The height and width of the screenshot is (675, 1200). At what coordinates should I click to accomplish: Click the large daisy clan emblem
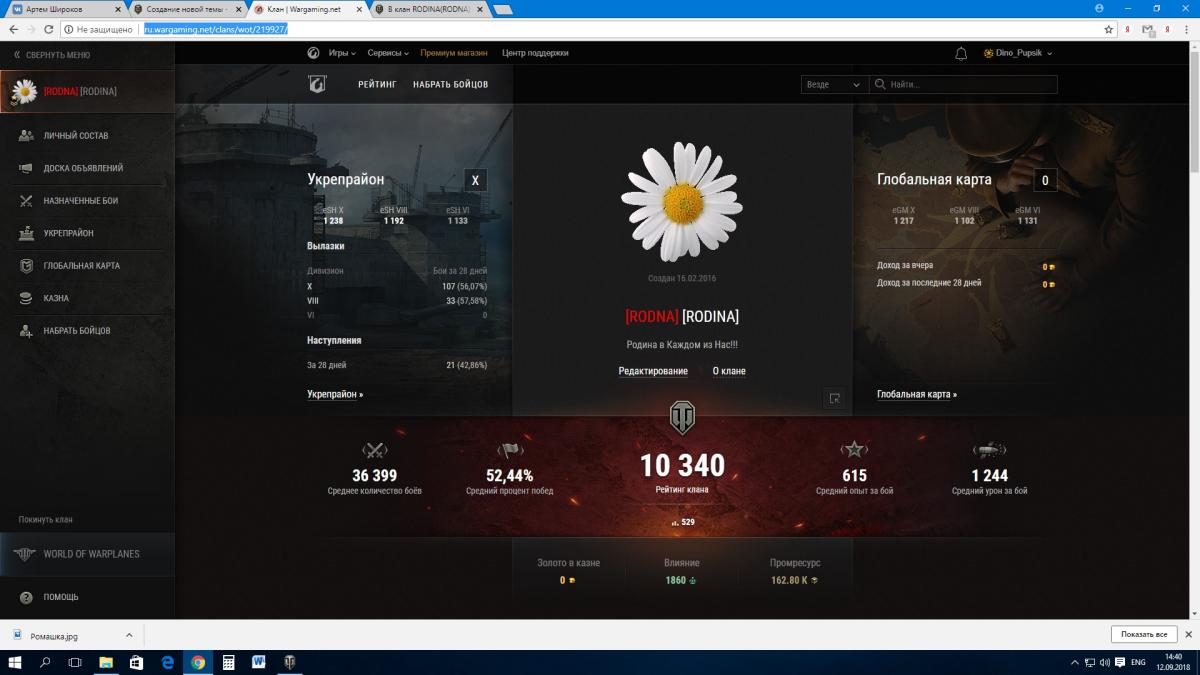tap(682, 202)
